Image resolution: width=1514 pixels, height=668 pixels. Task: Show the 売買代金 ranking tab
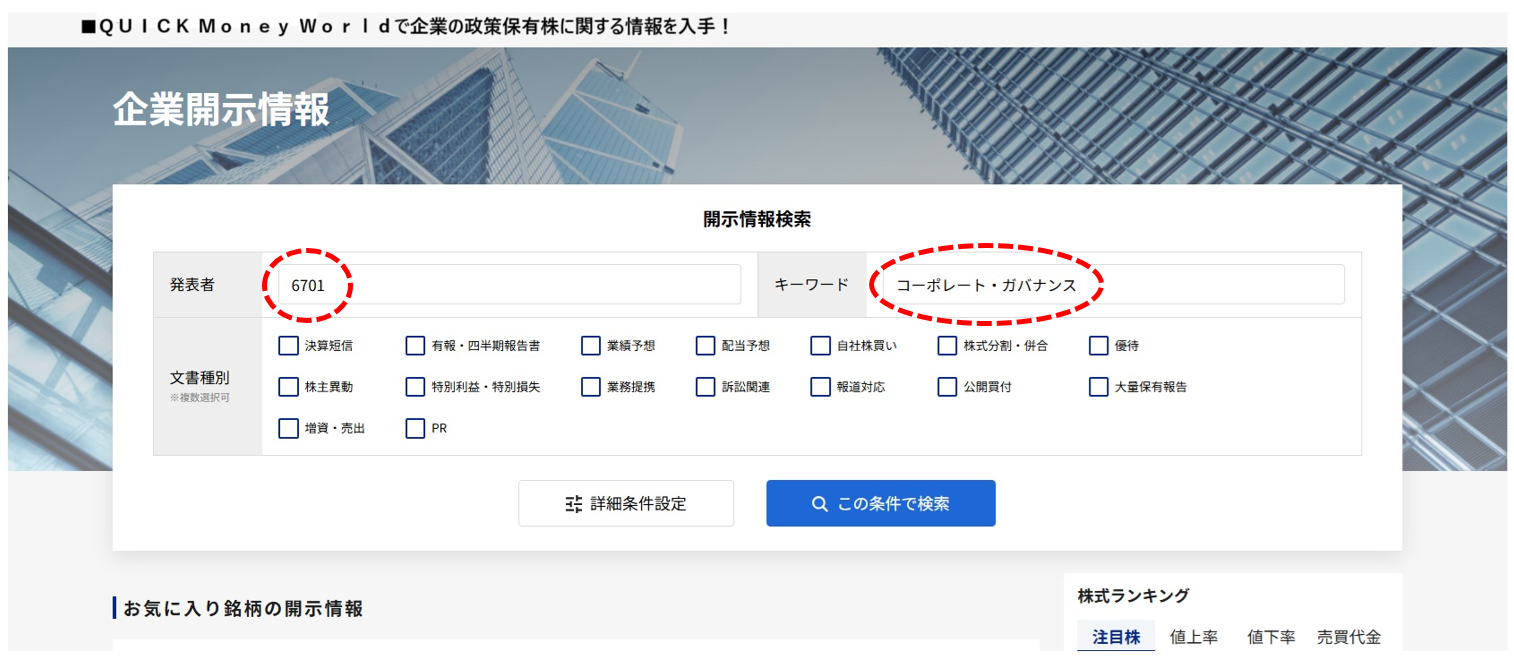tap(1348, 637)
